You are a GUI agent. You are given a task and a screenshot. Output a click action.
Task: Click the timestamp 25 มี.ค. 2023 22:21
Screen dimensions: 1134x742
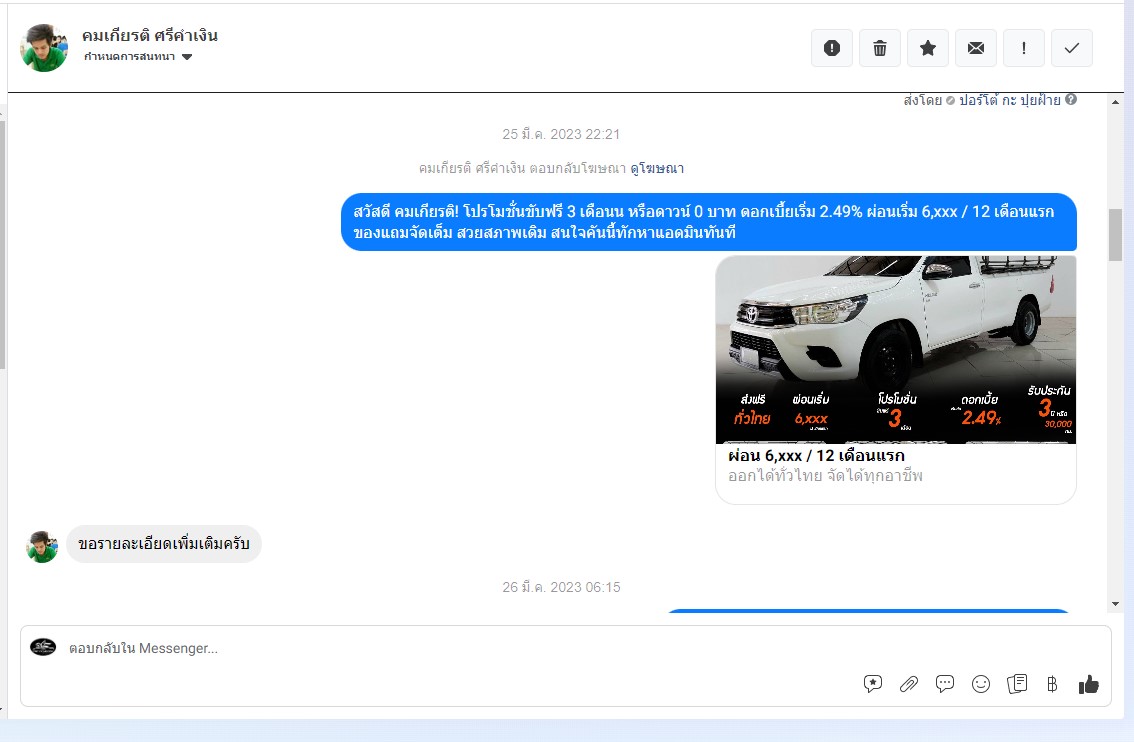point(561,135)
